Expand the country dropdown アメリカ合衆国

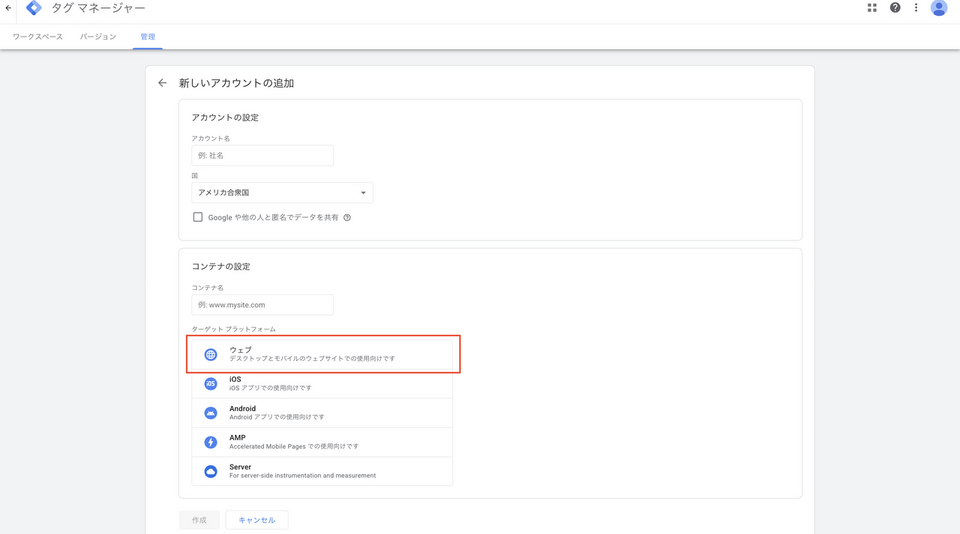point(282,193)
